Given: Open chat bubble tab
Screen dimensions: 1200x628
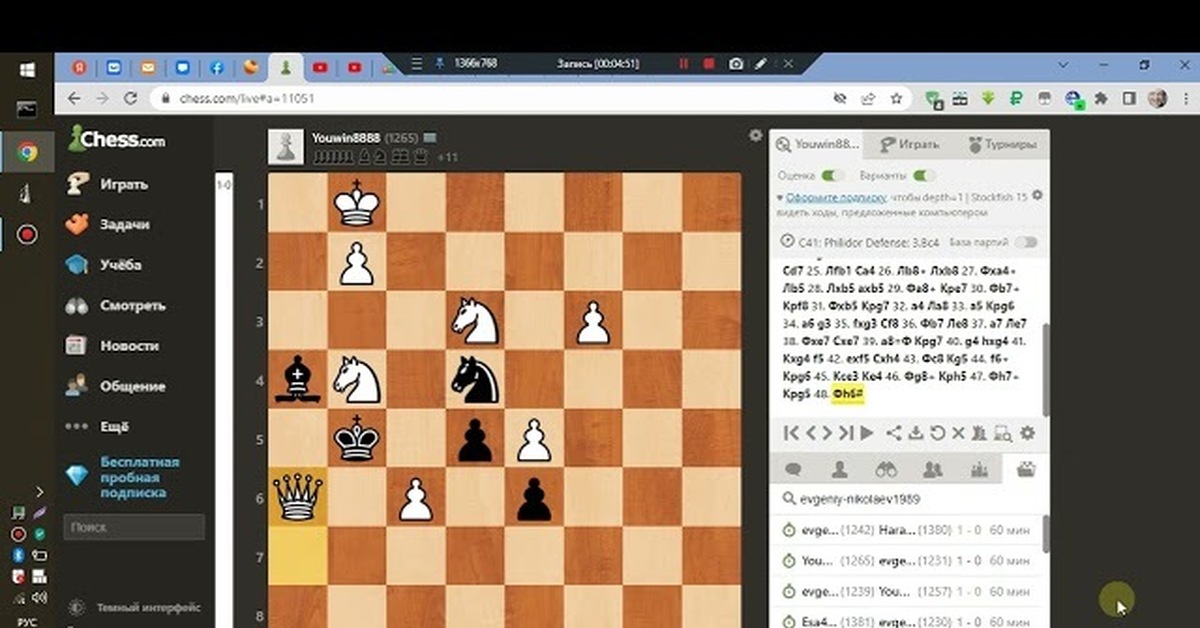Looking at the screenshot, I should [793, 468].
